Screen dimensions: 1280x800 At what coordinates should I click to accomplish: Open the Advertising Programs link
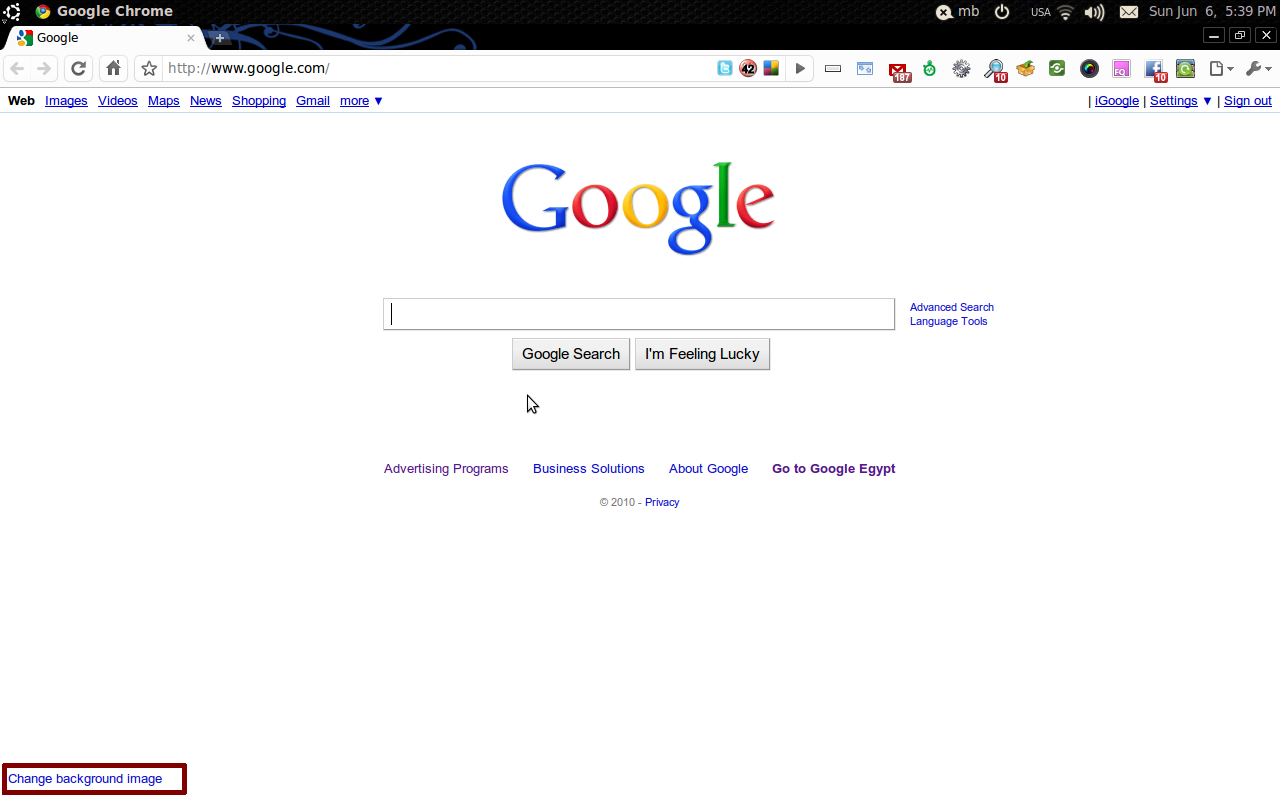[x=446, y=469]
